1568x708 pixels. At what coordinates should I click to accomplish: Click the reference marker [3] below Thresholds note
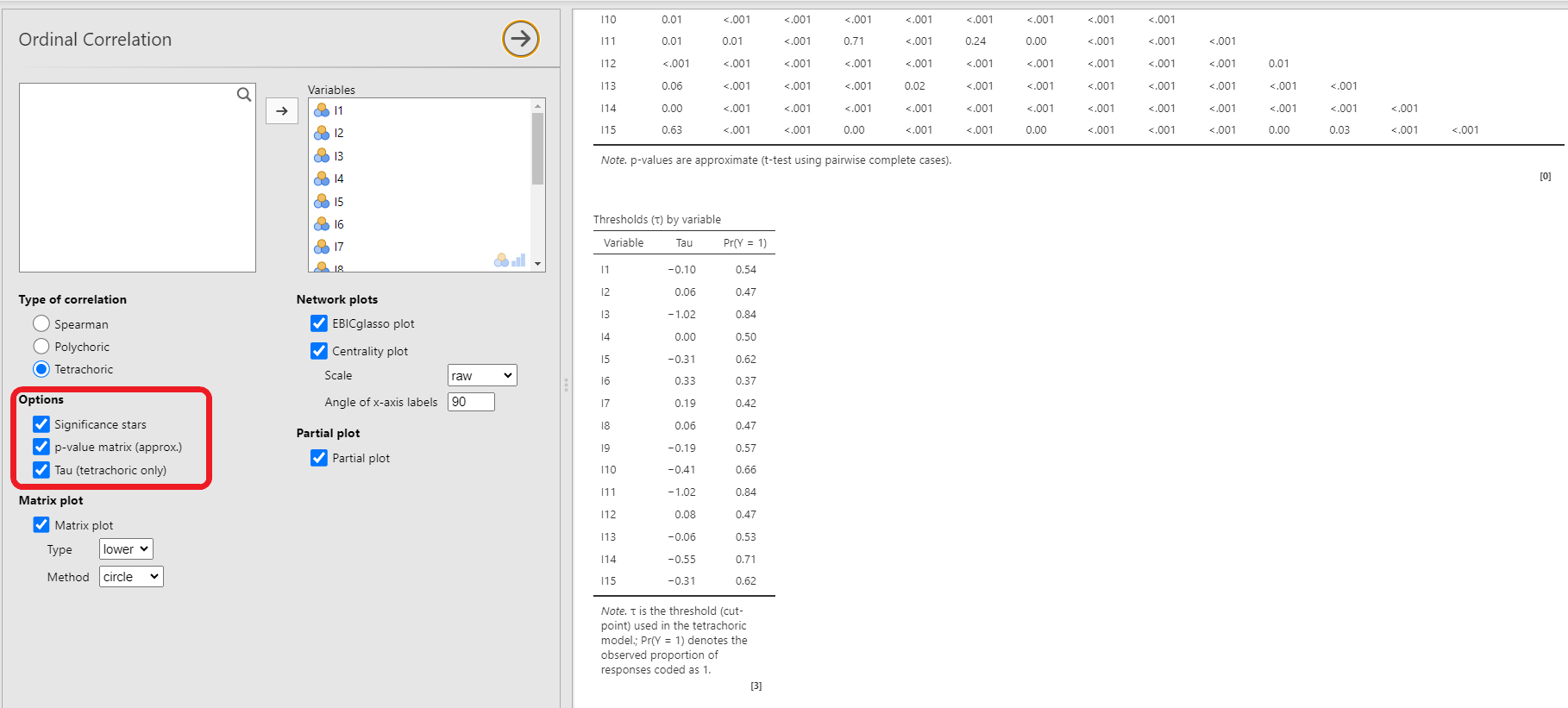(x=756, y=686)
